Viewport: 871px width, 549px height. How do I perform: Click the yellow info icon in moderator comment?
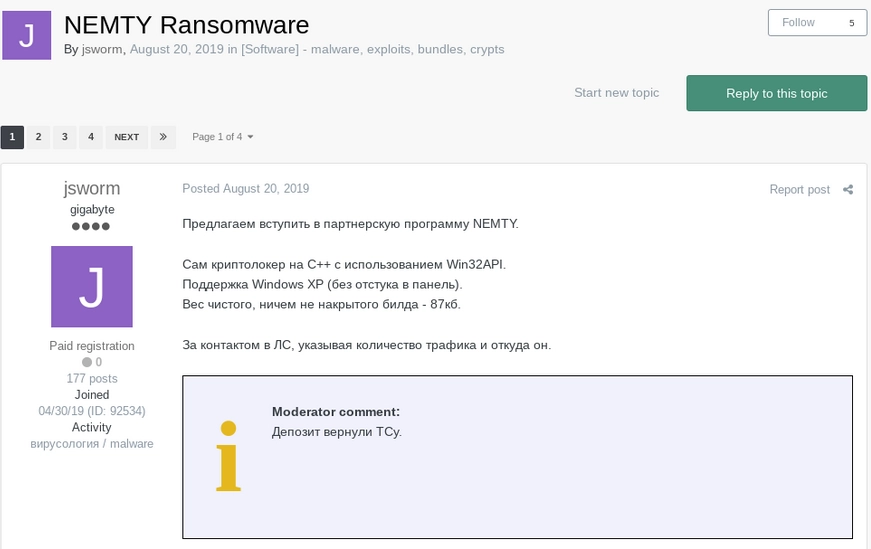[229, 457]
